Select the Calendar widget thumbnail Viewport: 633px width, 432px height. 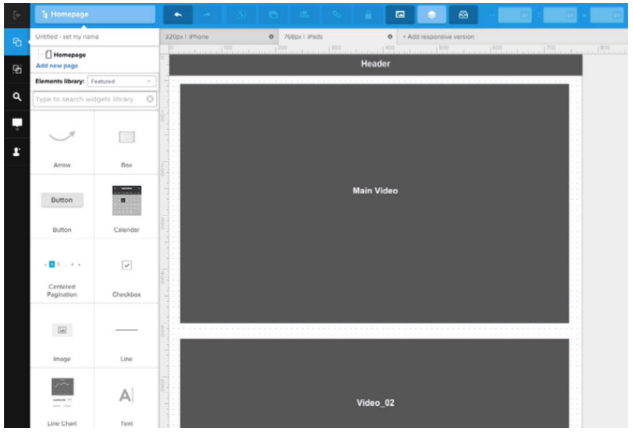tap(126, 201)
